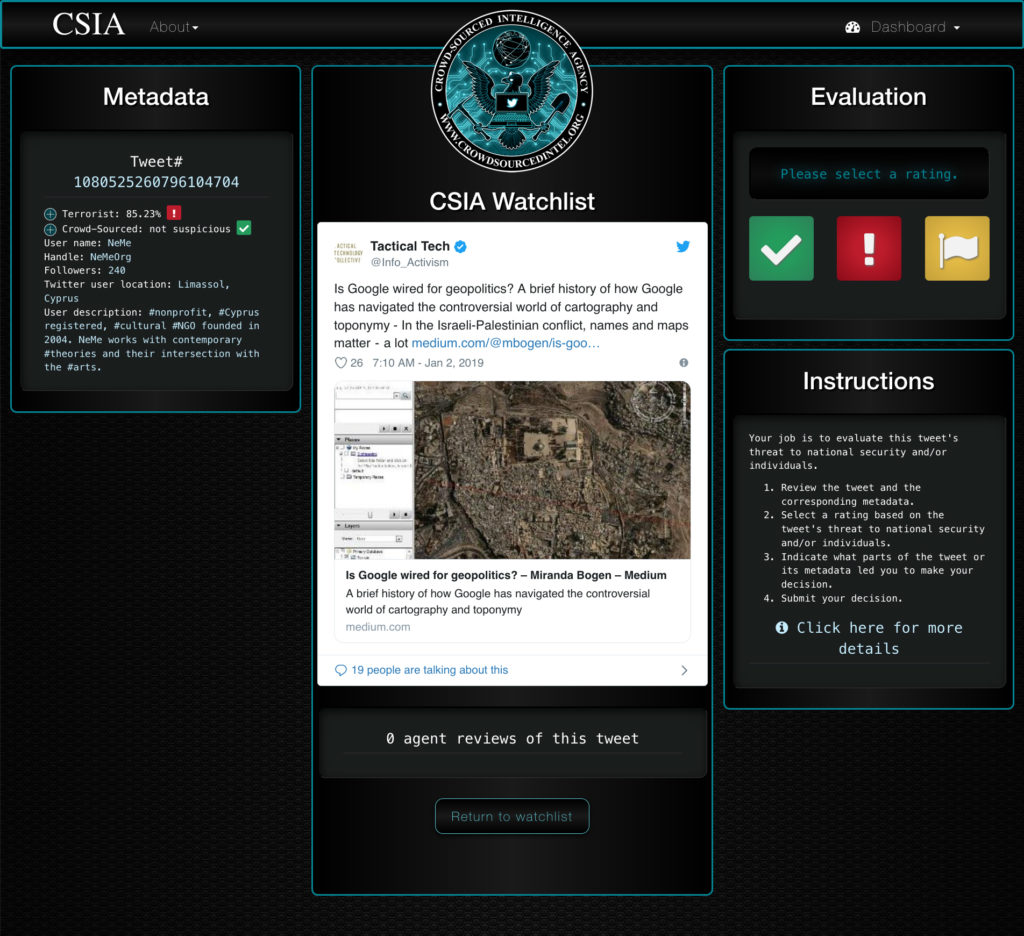Click the CSIA brand title in navbar
This screenshot has height=936, width=1024.
click(88, 25)
